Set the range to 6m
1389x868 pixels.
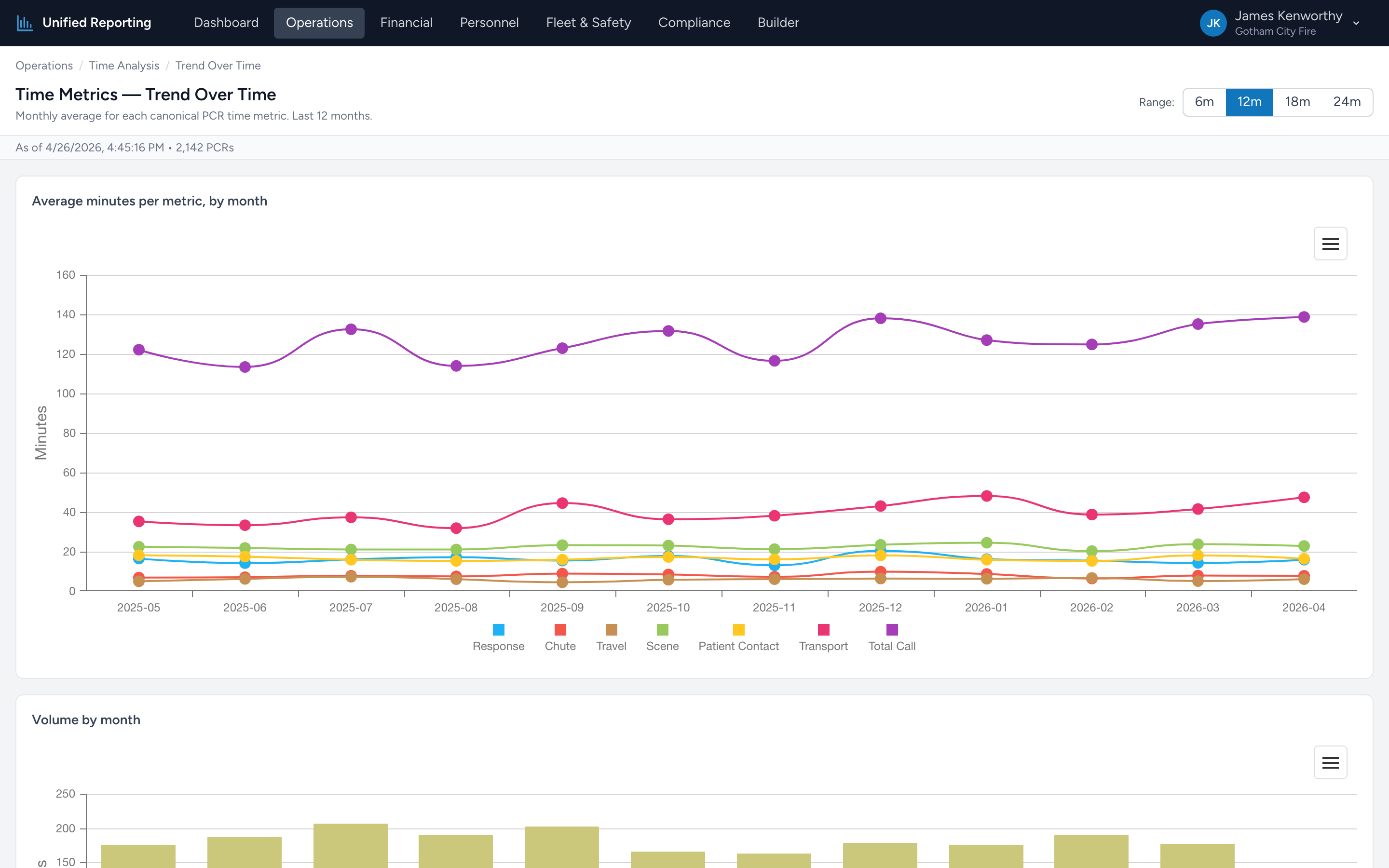click(1204, 102)
